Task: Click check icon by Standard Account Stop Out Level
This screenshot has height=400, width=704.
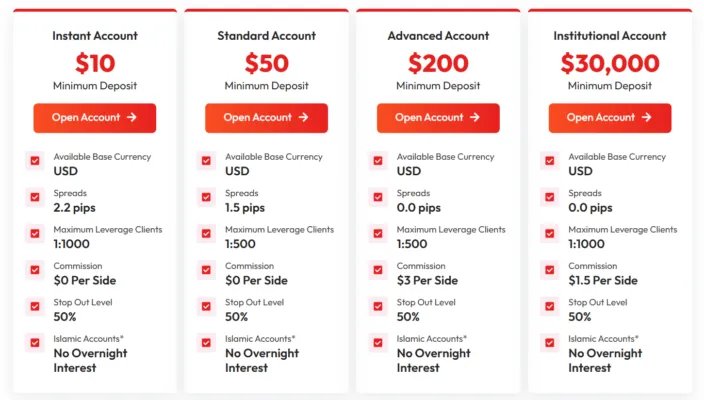Action: click(207, 306)
